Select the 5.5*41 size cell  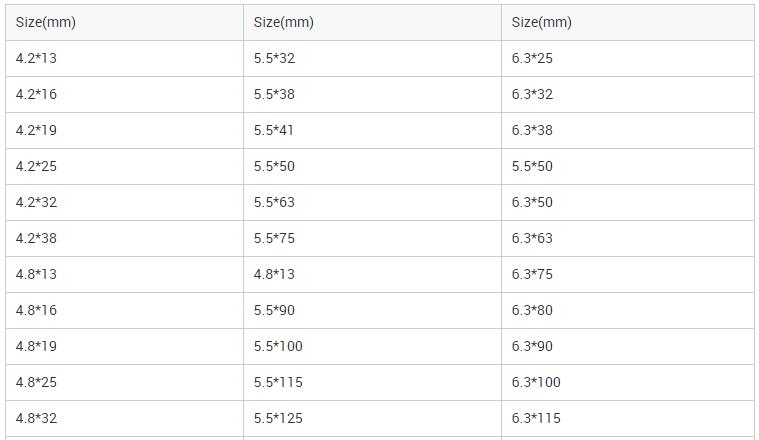(372, 131)
